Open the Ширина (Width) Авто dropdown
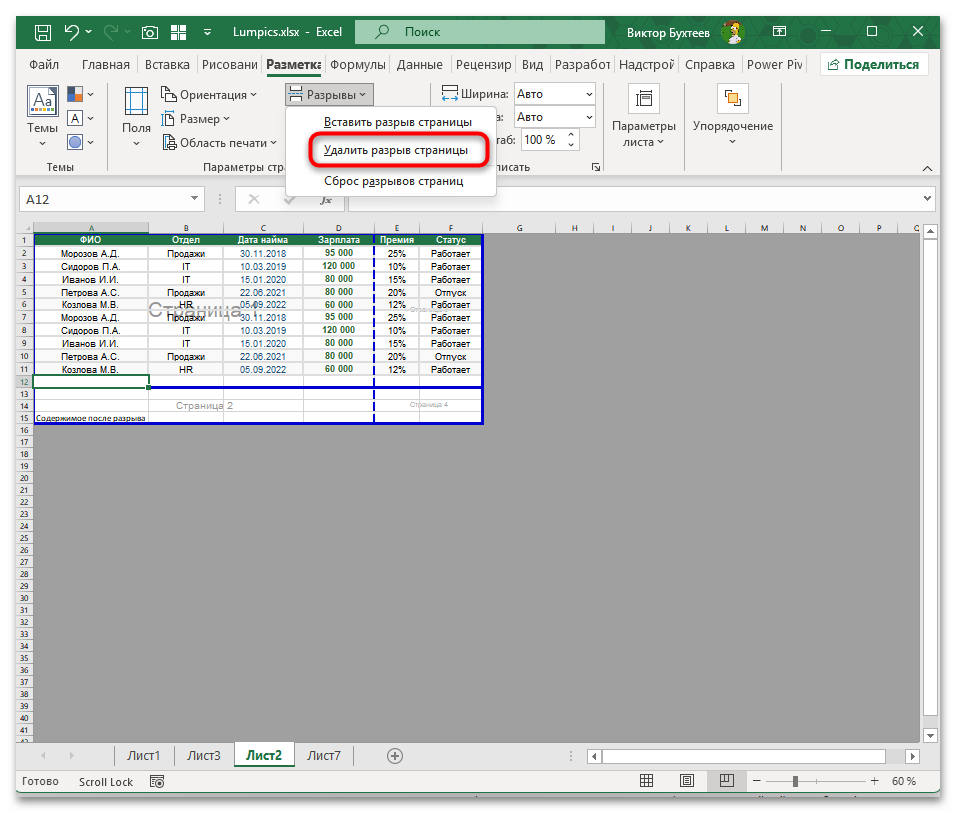Viewport: 956px width, 813px height. pyautogui.click(x=554, y=94)
